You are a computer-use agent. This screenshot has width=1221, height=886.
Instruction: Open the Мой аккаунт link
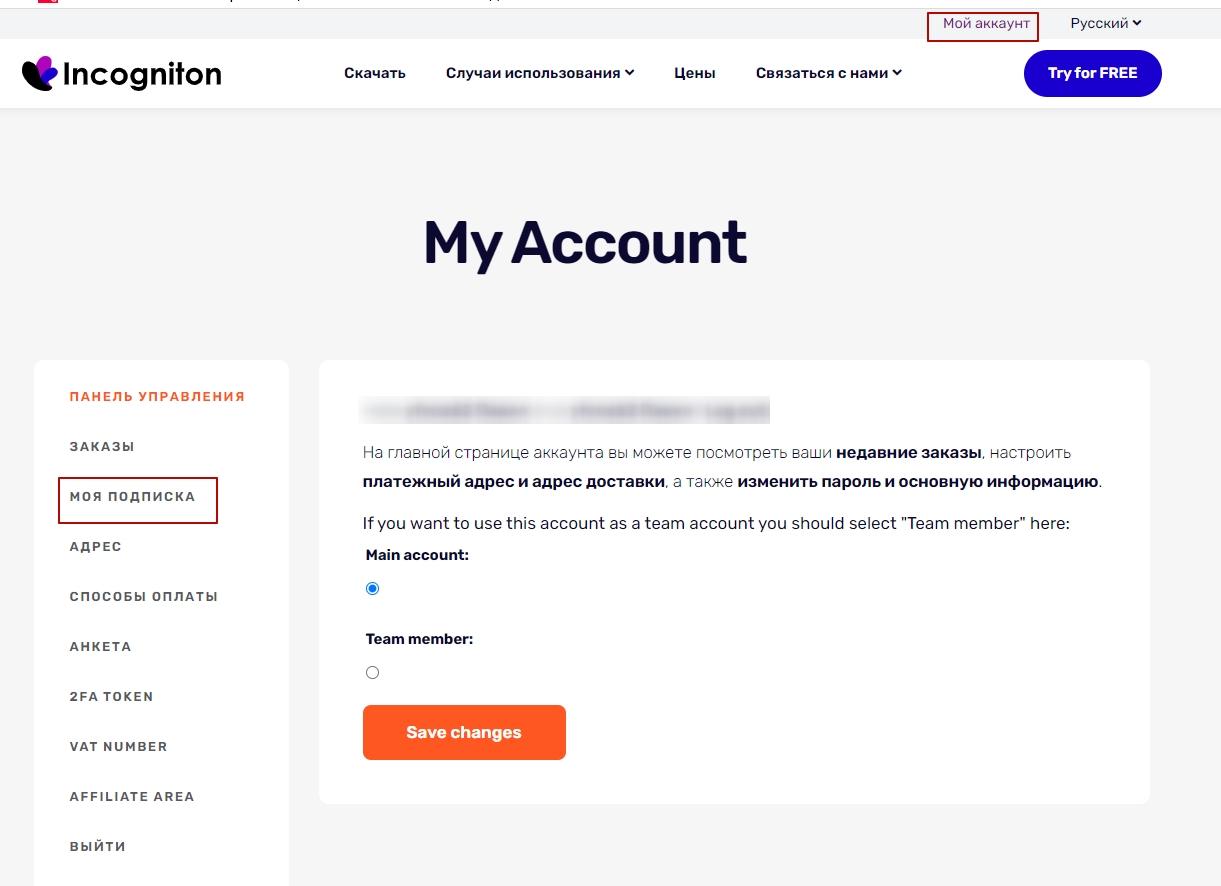click(986, 23)
